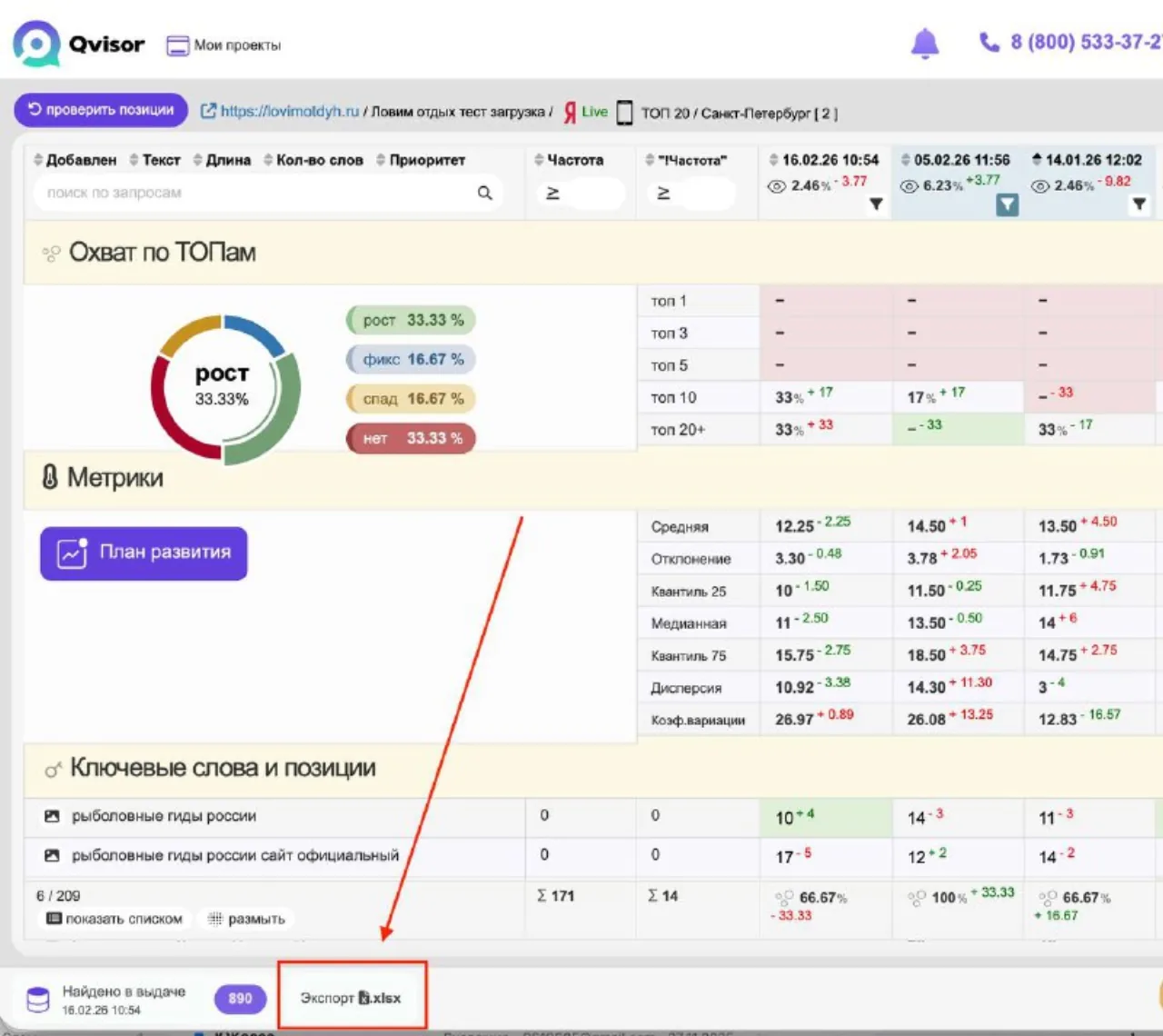The image size is (1163, 1036).
Task: Open the funnel filter for 14.01.26 12:02
Action: click(1139, 204)
